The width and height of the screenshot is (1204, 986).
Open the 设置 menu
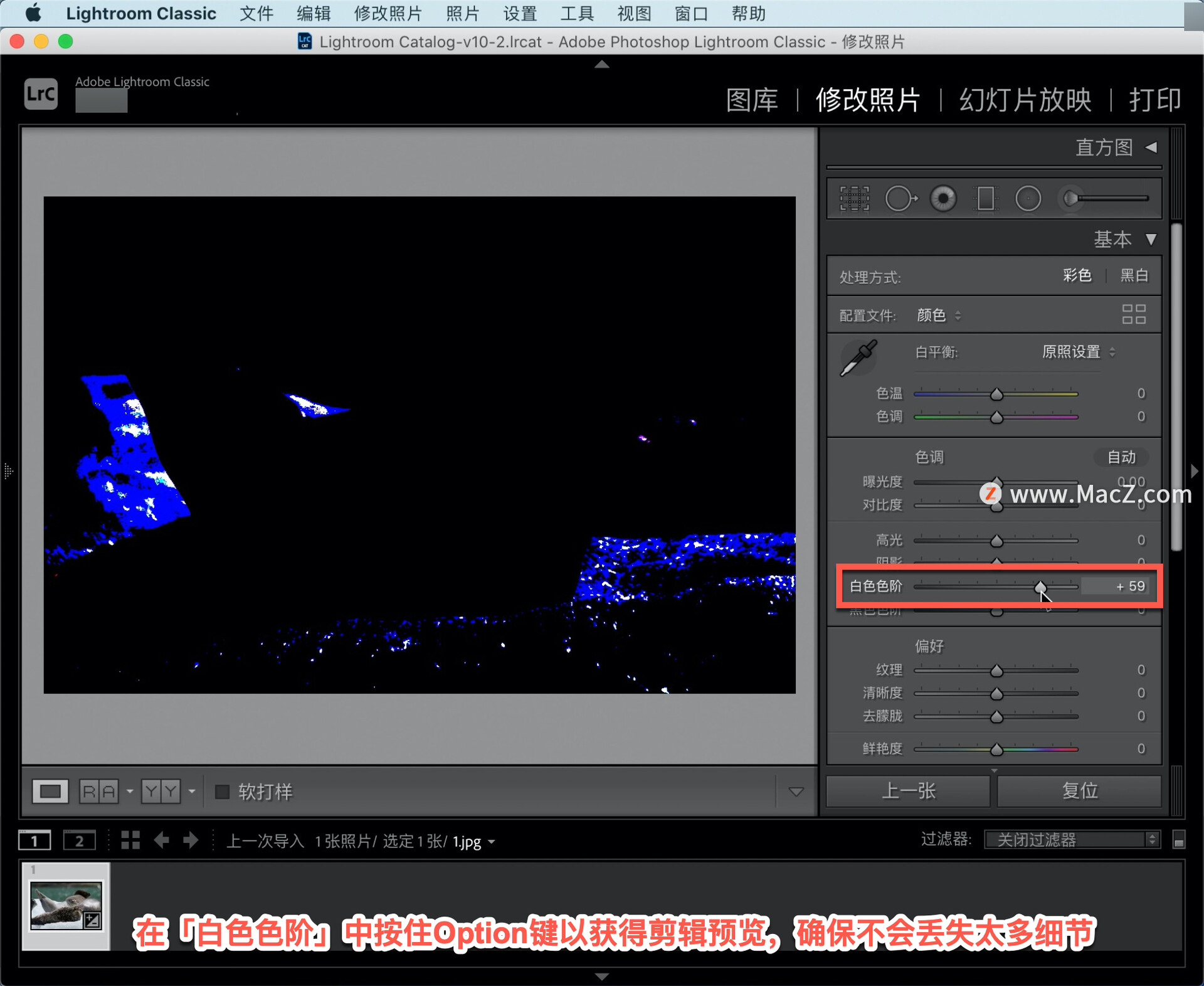(x=520, y=13)
